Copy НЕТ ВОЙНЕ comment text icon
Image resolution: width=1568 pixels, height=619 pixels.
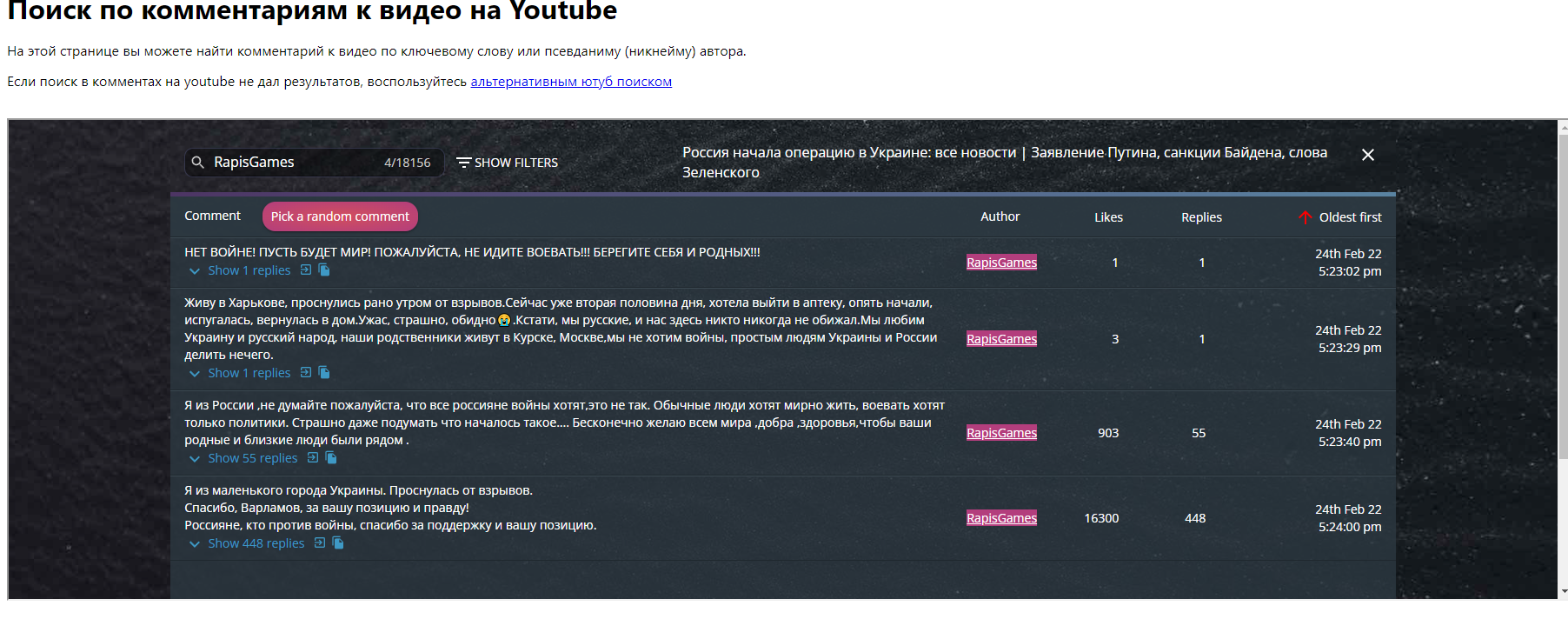tap(324, 270)
